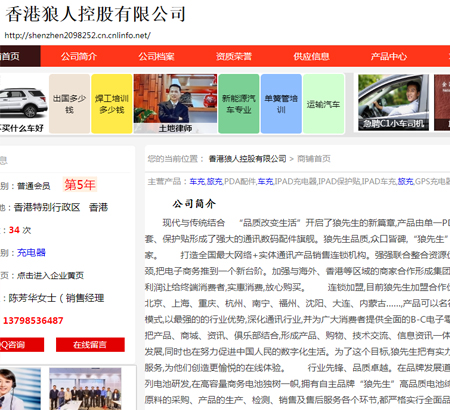The width and height of the screenshot is (450, 410).
Task: Open the 急聘C1小车司机 ad image
Action: coord(393,102)
